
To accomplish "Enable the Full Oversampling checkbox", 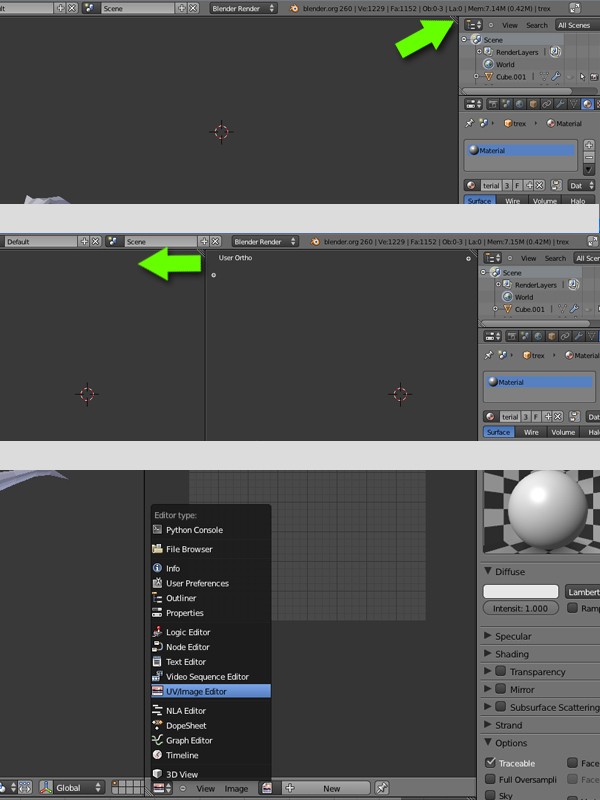I will [x=490, y=779].
